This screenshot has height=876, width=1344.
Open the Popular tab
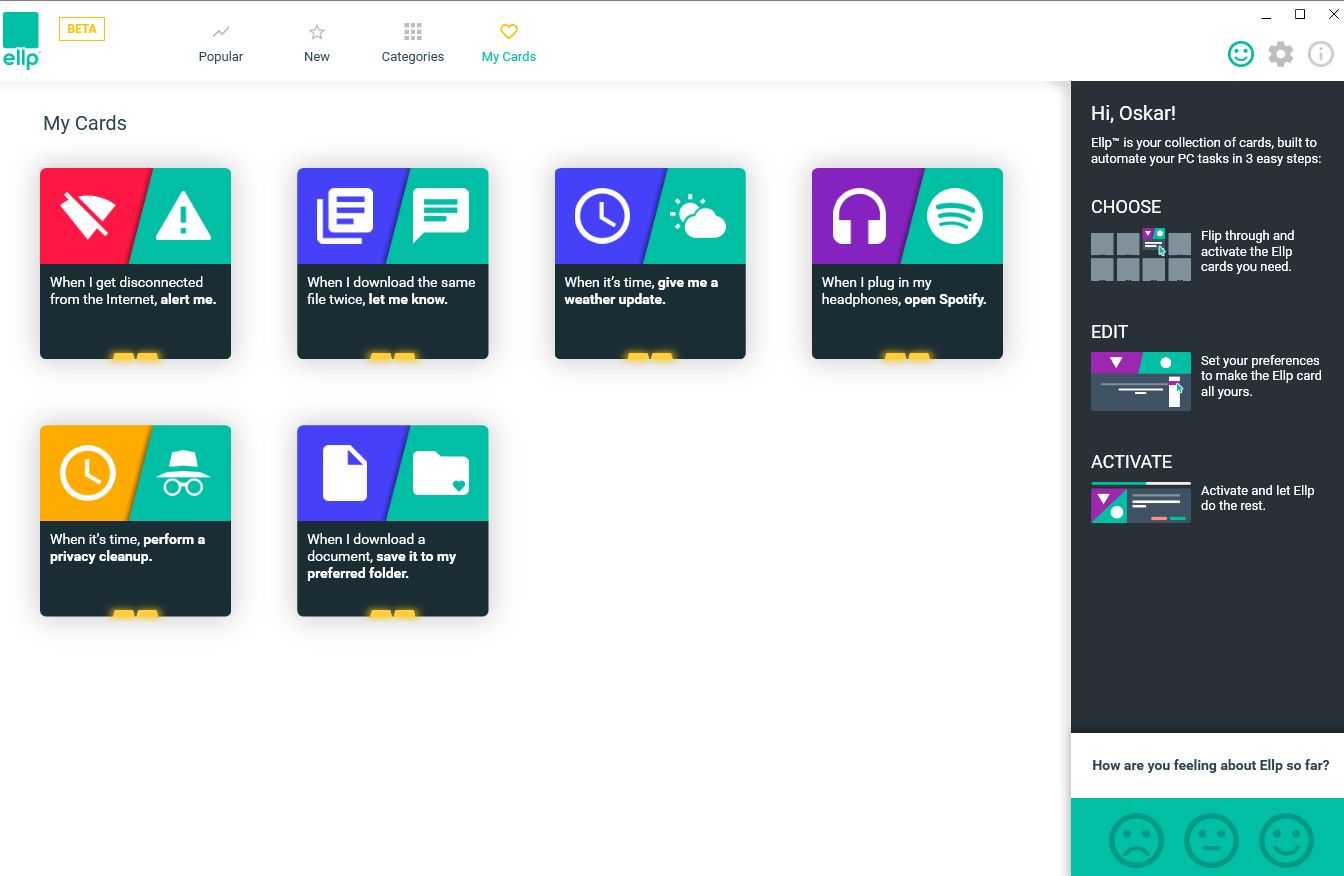221,44
